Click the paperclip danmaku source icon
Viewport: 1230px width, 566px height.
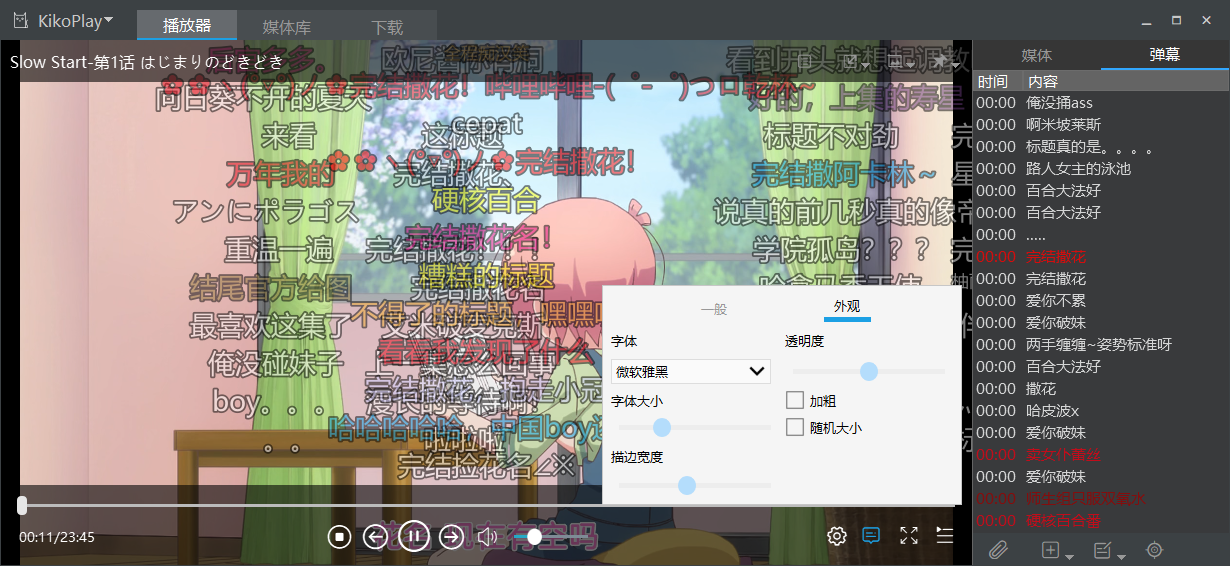[x=997, y=549]
